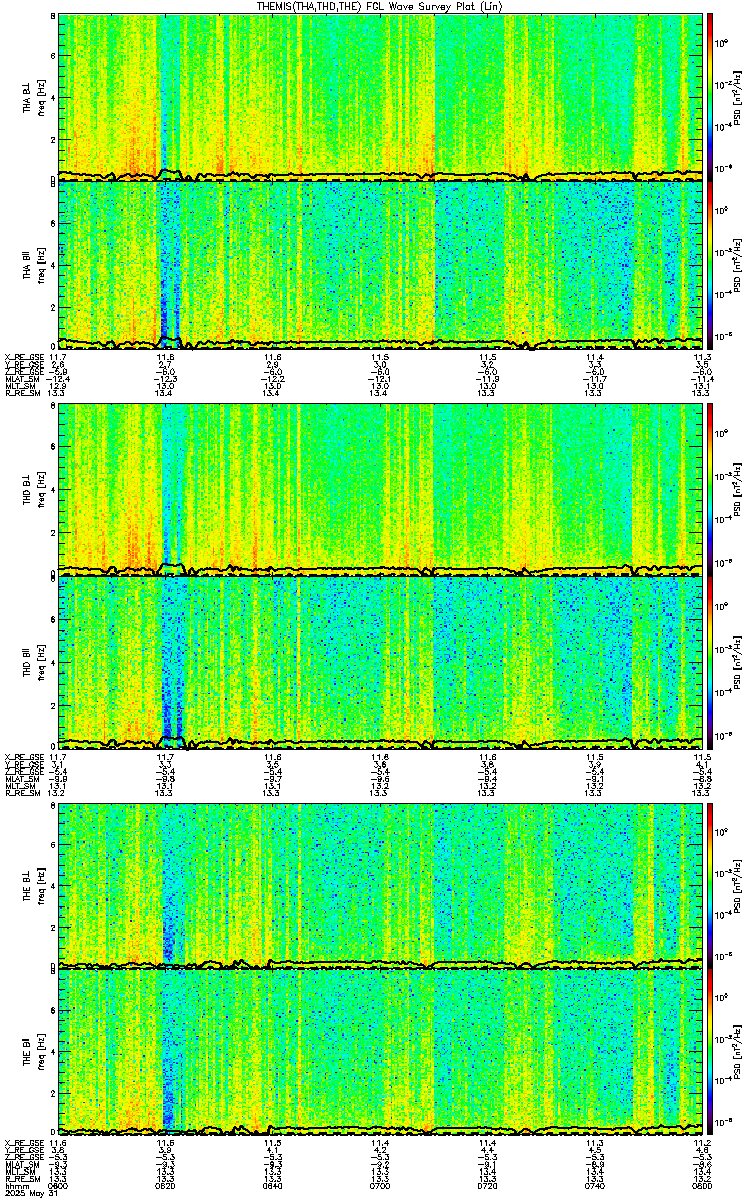750x1200 pixels.
Task: Click the 'PSD [nT²/Hz]' label beside THA B⊥
Action: click(738, 97)
